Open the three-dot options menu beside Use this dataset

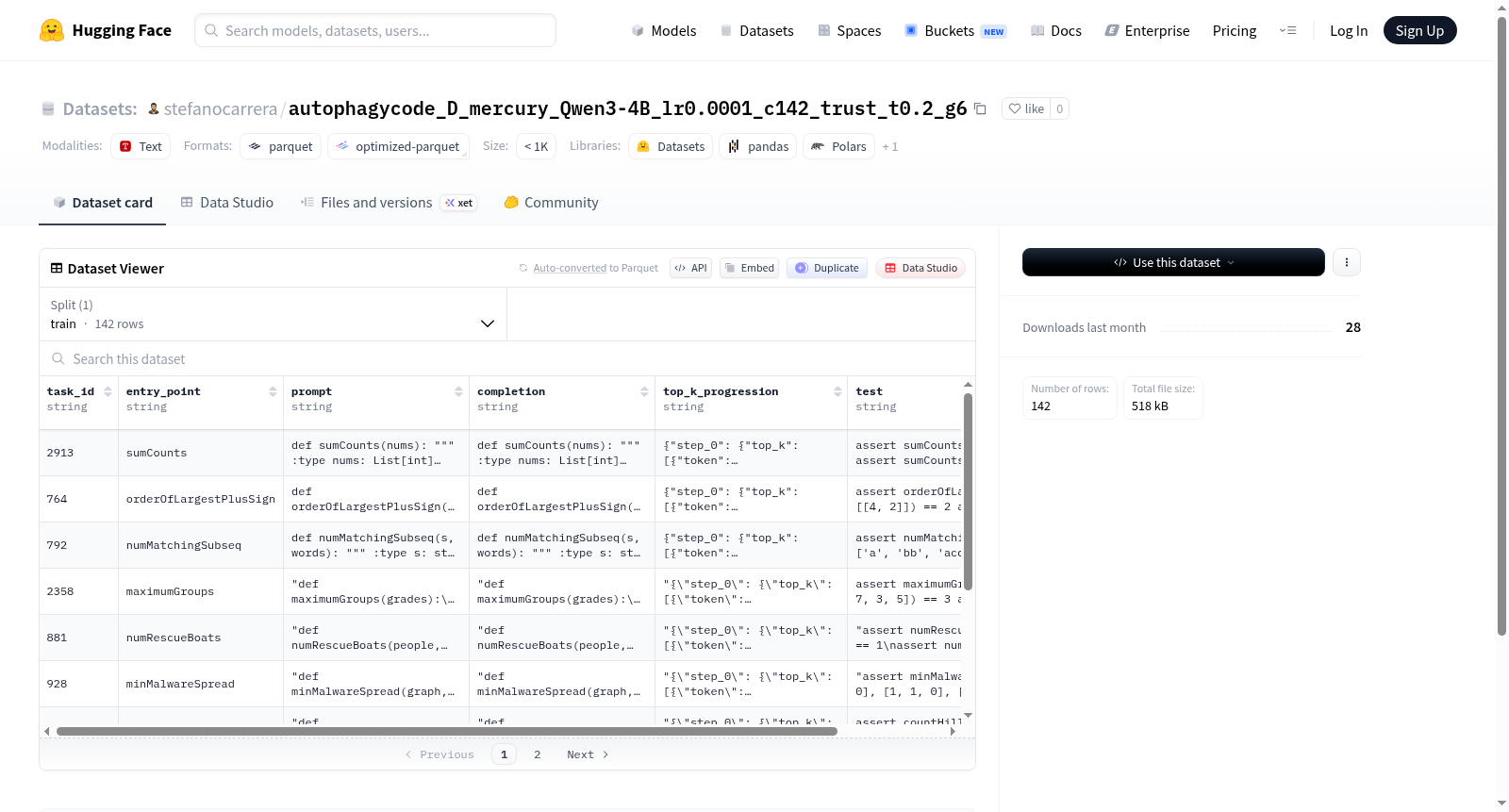1347,262
